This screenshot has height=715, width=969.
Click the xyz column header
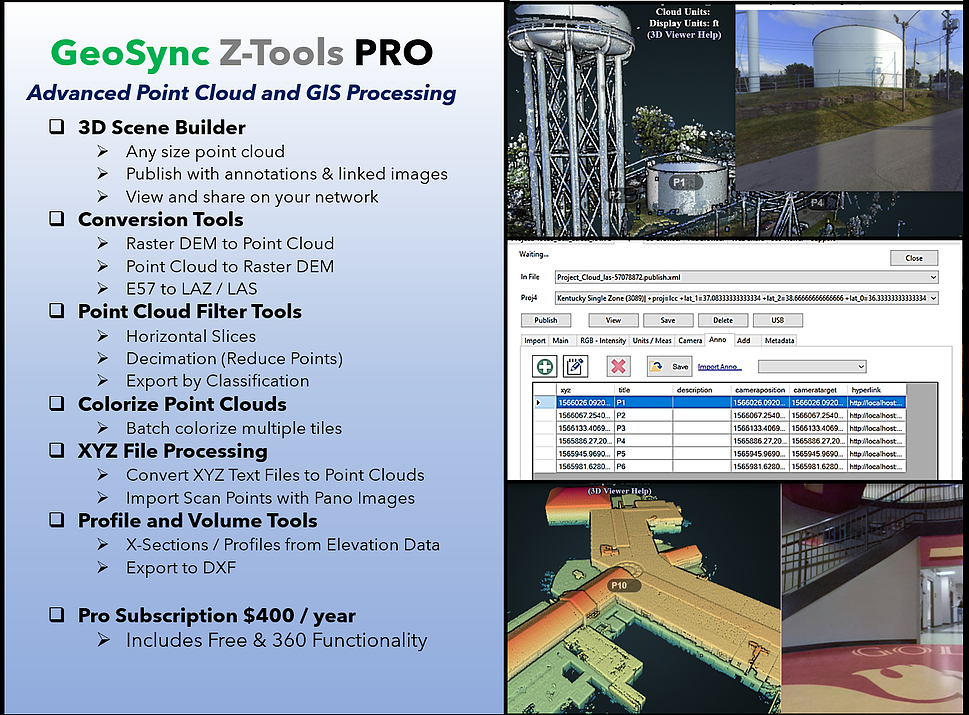click(585, 390)
